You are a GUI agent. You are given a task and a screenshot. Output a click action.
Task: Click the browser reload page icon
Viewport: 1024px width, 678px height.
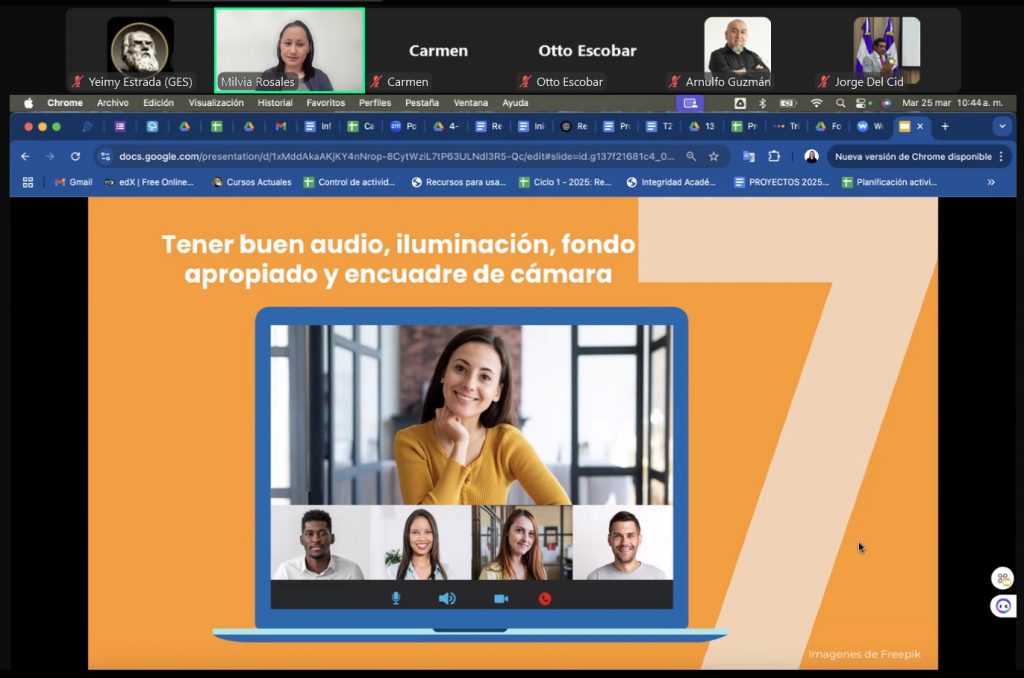tap(75, 157)
